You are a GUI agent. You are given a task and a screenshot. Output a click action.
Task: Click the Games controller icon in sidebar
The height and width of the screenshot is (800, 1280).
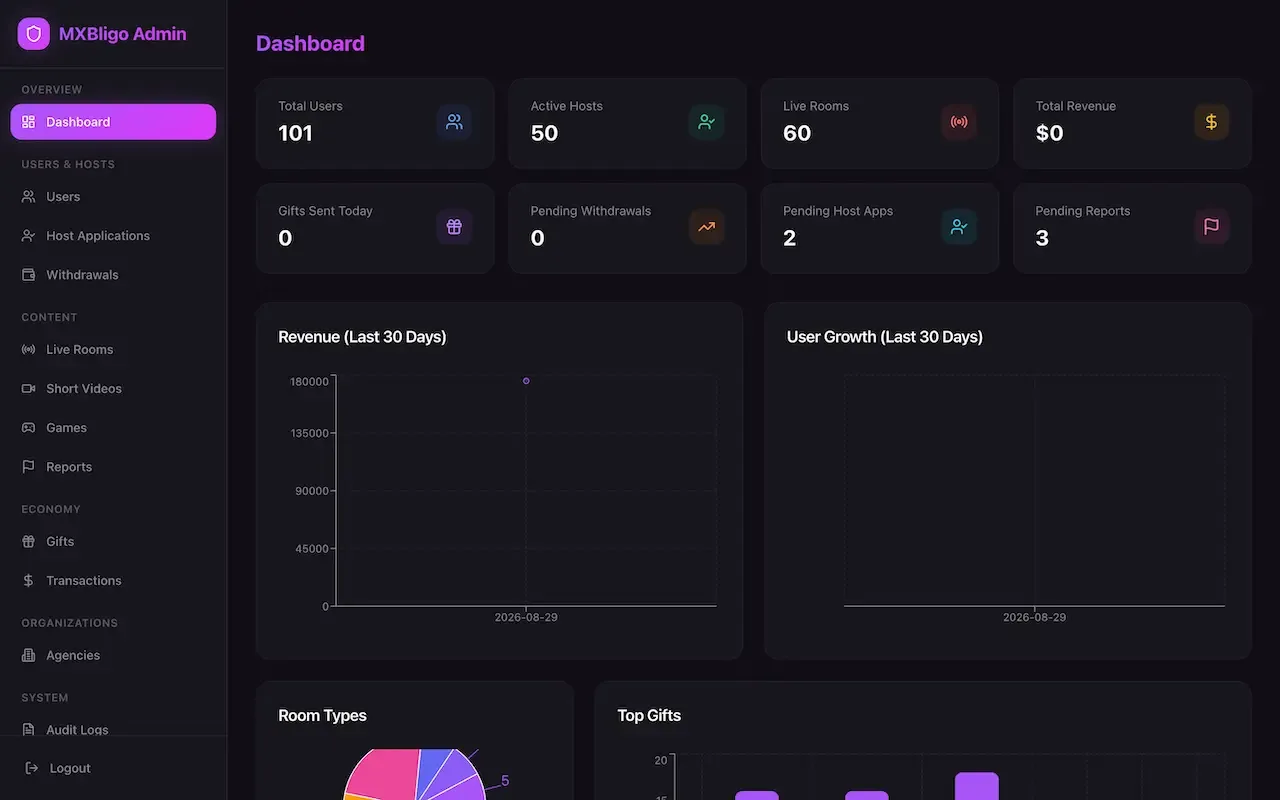pos(28,428)
